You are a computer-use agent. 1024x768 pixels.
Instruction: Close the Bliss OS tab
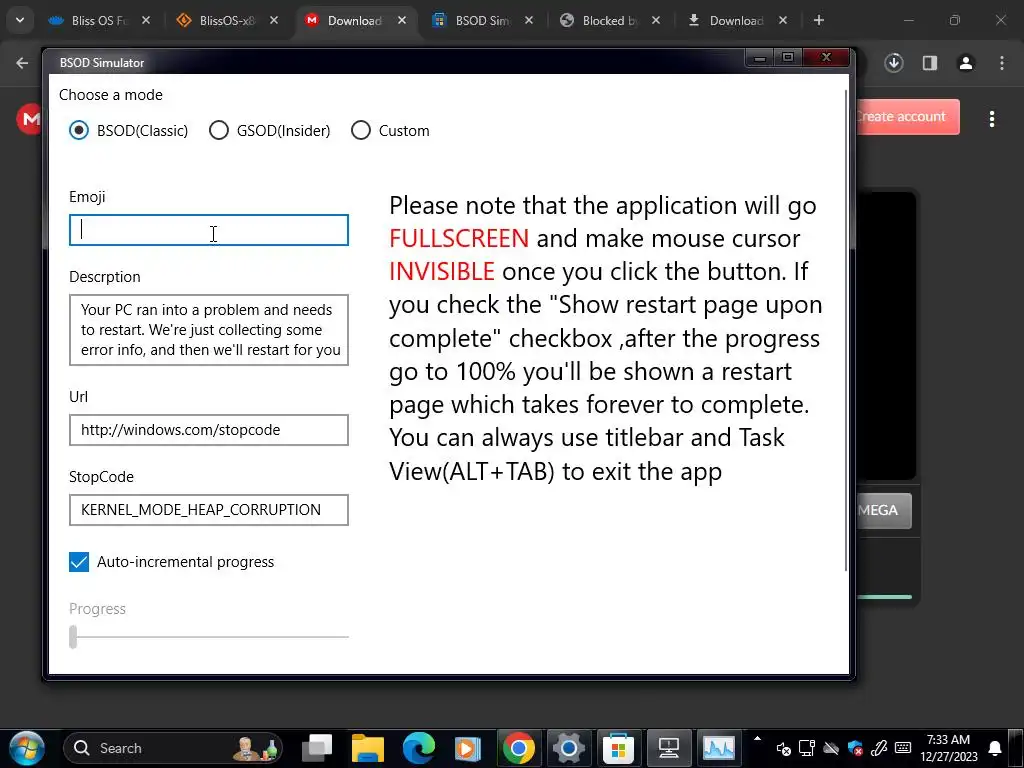pos(146,20)
